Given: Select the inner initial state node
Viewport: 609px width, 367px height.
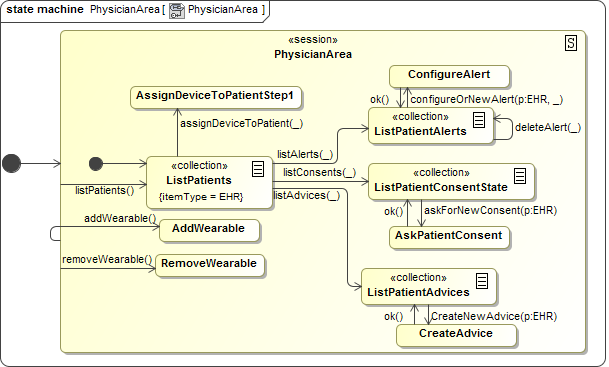Looking at the screenshot, I should point(96,164).
